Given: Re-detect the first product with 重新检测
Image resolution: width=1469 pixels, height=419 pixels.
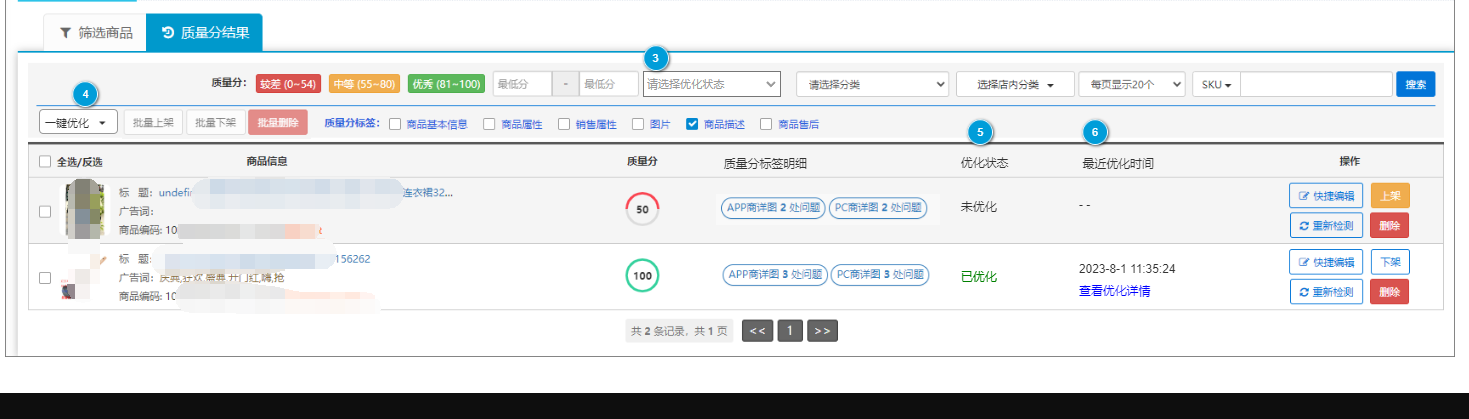Looking at the screenshot, I should click(1326, 226).
